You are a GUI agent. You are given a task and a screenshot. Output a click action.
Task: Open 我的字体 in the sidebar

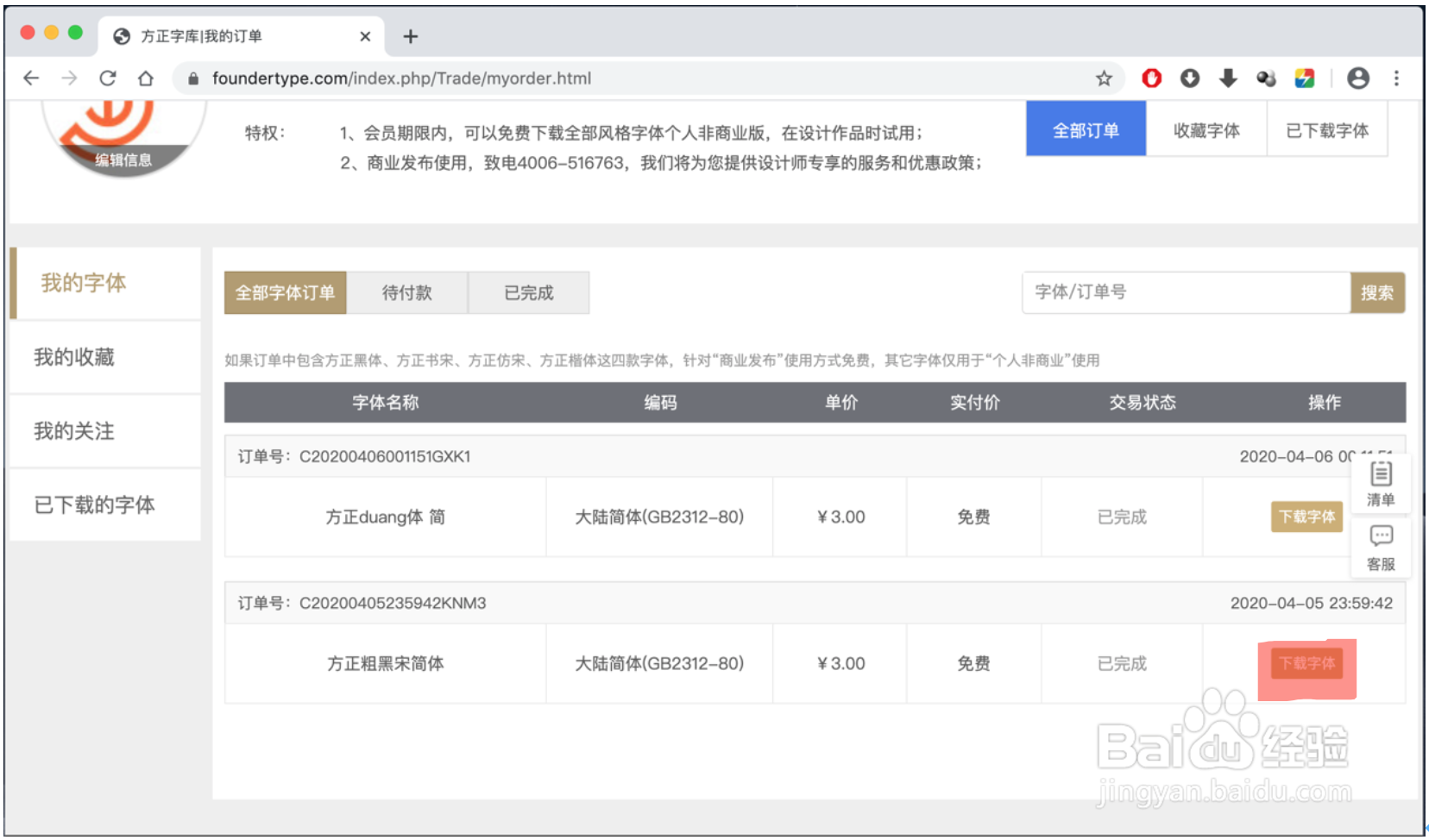click(x=105, y=283)
